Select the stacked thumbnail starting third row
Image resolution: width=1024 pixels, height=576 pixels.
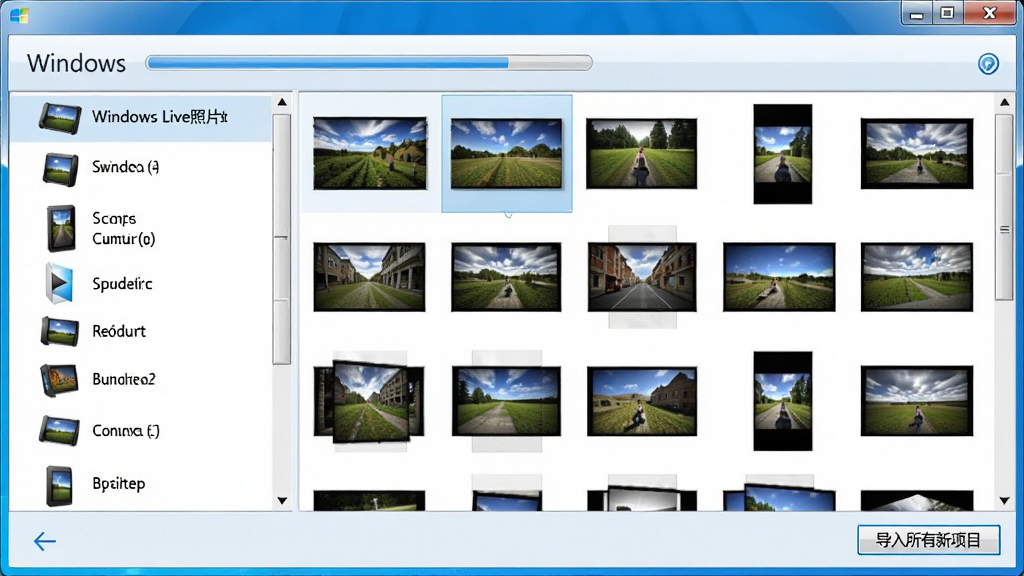point(369,402)
